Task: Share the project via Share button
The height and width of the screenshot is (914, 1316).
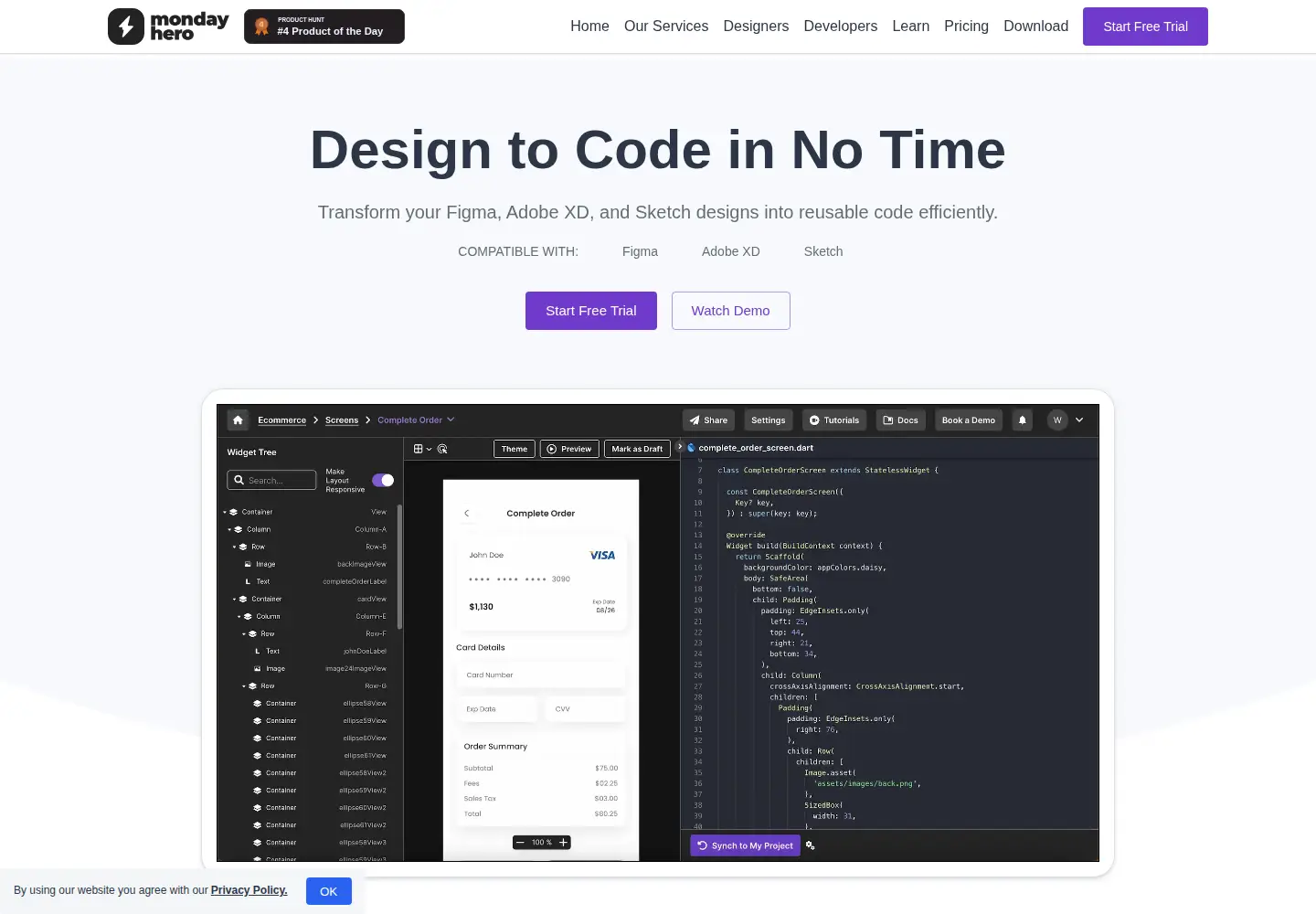Action: (708, 420)
